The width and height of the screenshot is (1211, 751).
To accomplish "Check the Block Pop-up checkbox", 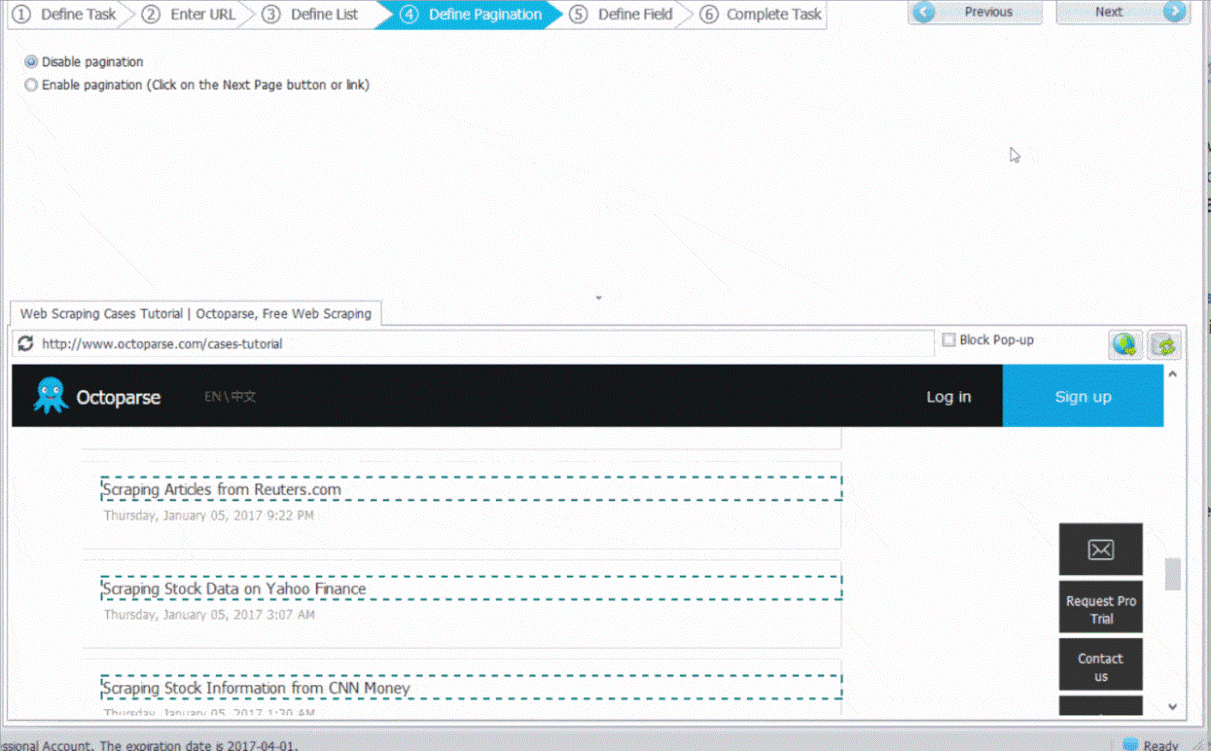I will [949, 340].
